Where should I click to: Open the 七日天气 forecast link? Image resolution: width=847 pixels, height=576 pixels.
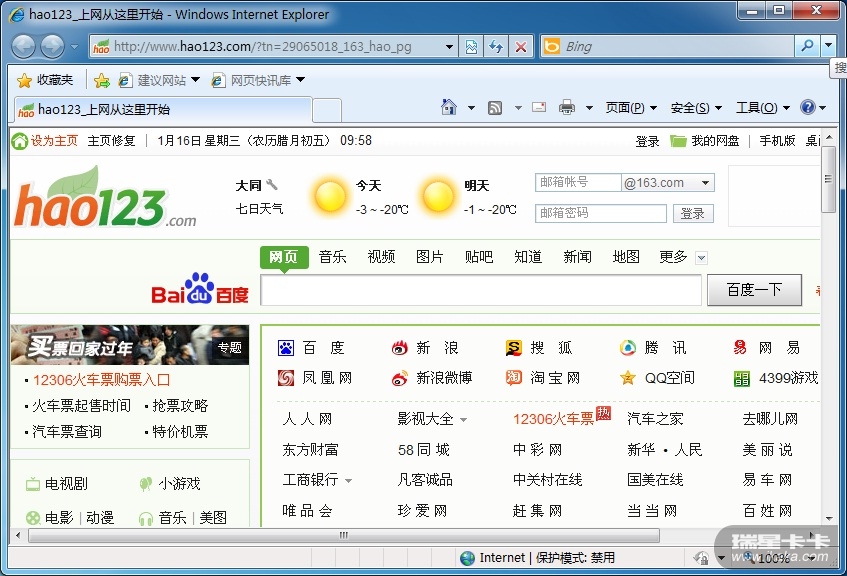tap(259, 209)
